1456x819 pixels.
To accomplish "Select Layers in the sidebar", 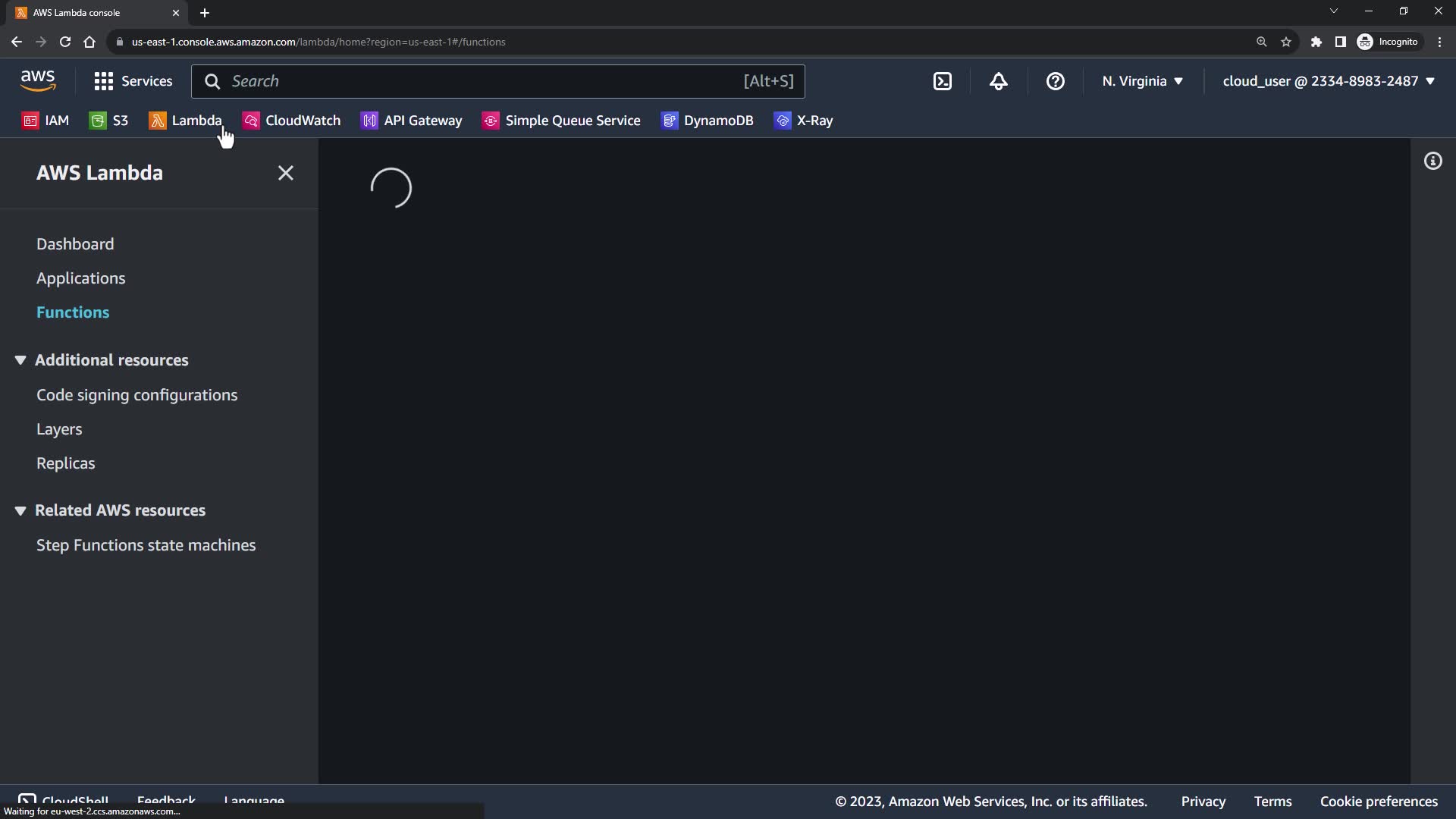I will click(59, 429).
